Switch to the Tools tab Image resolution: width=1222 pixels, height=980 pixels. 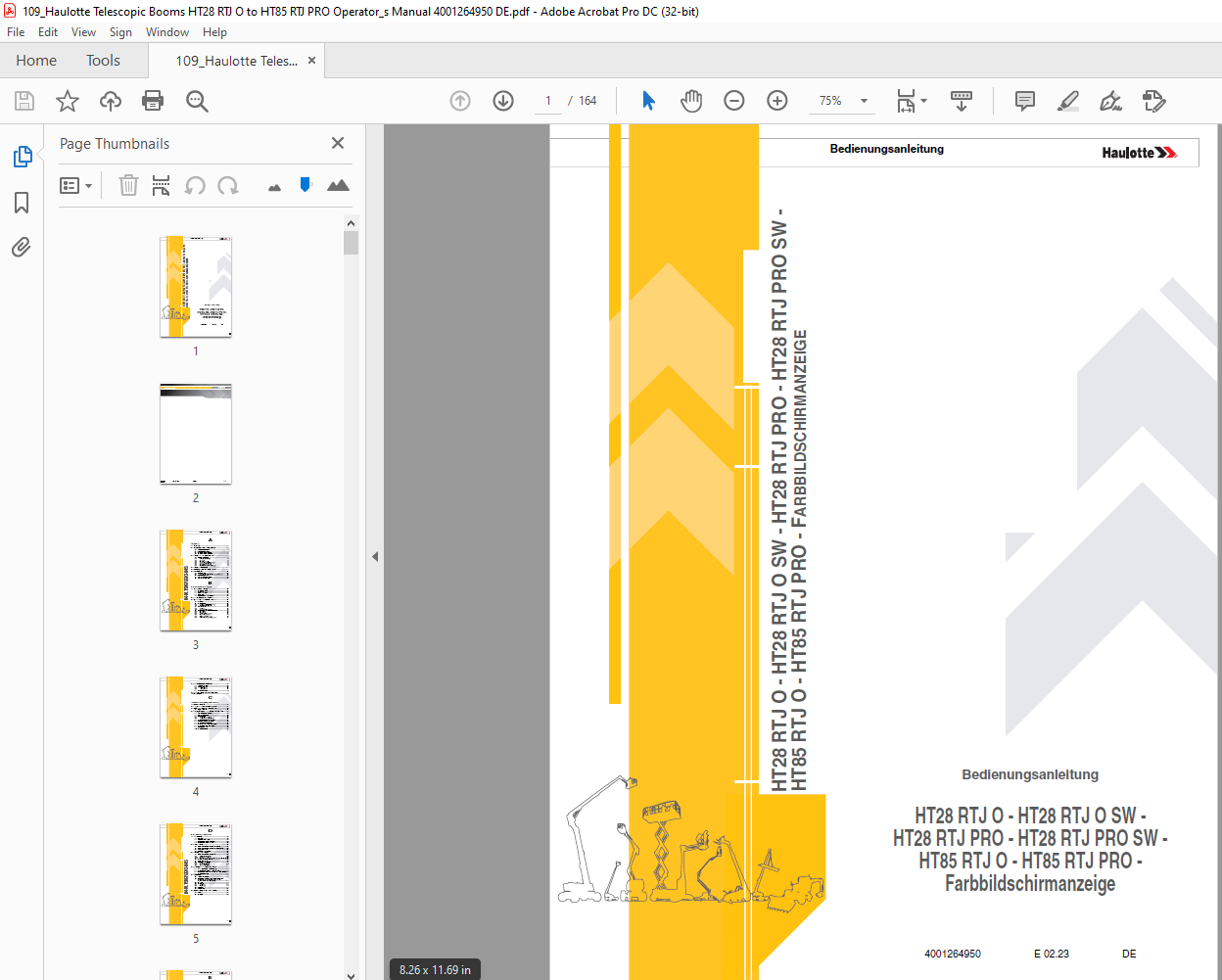coord(103,61)
